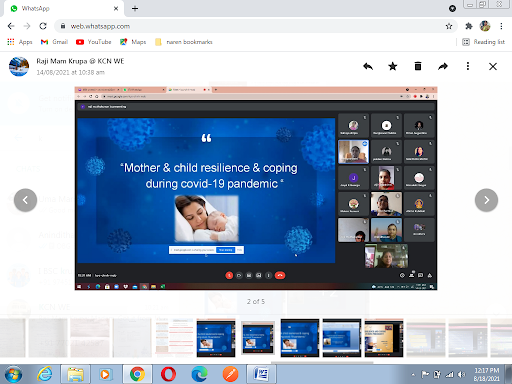Open Windows Start menu
This screenshot has height=384, width=512.
(13, 374)
